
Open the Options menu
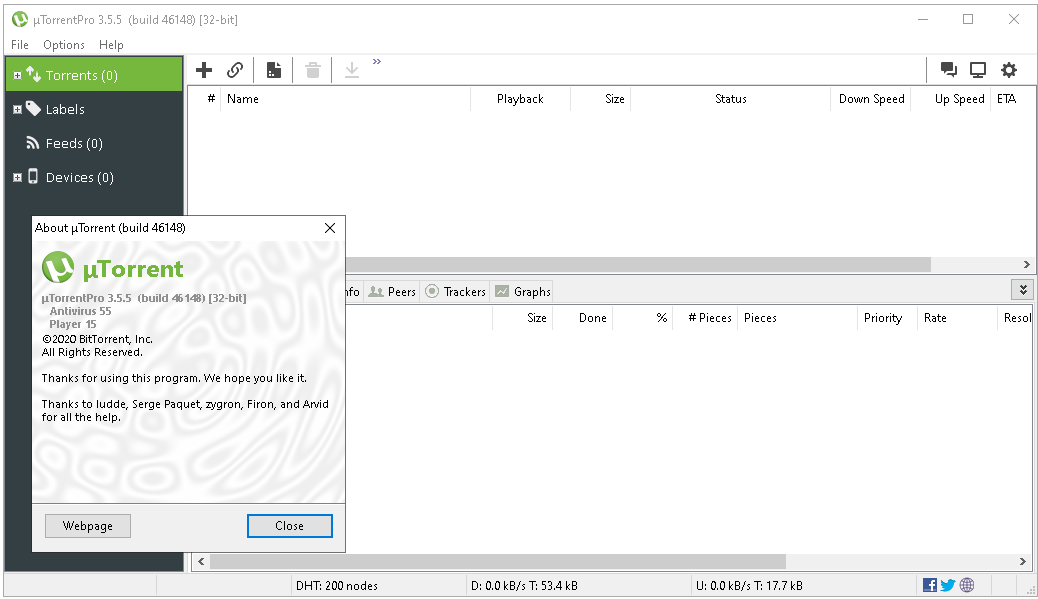[64, 44]
